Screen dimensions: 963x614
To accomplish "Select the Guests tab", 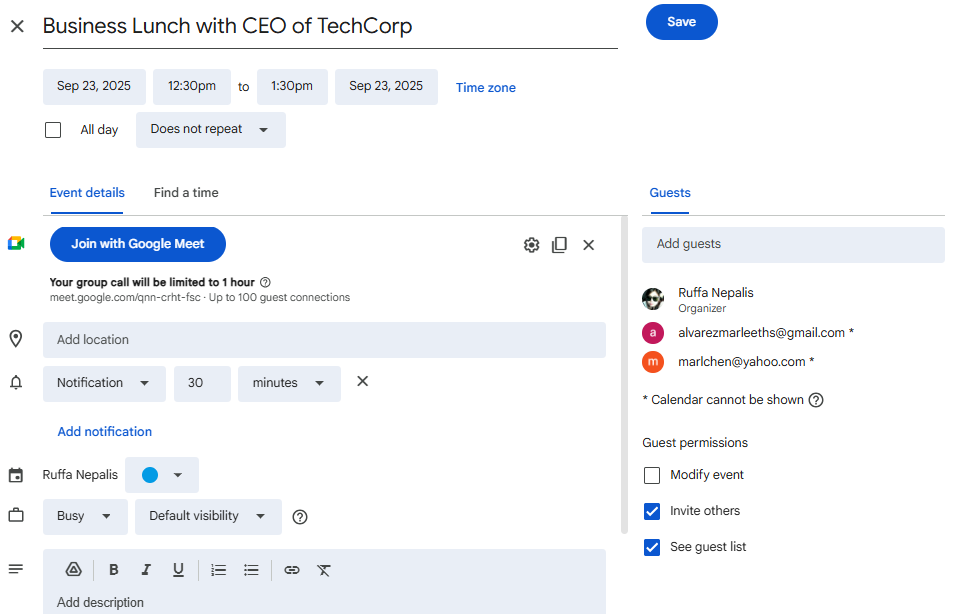I will pos(670,193).
